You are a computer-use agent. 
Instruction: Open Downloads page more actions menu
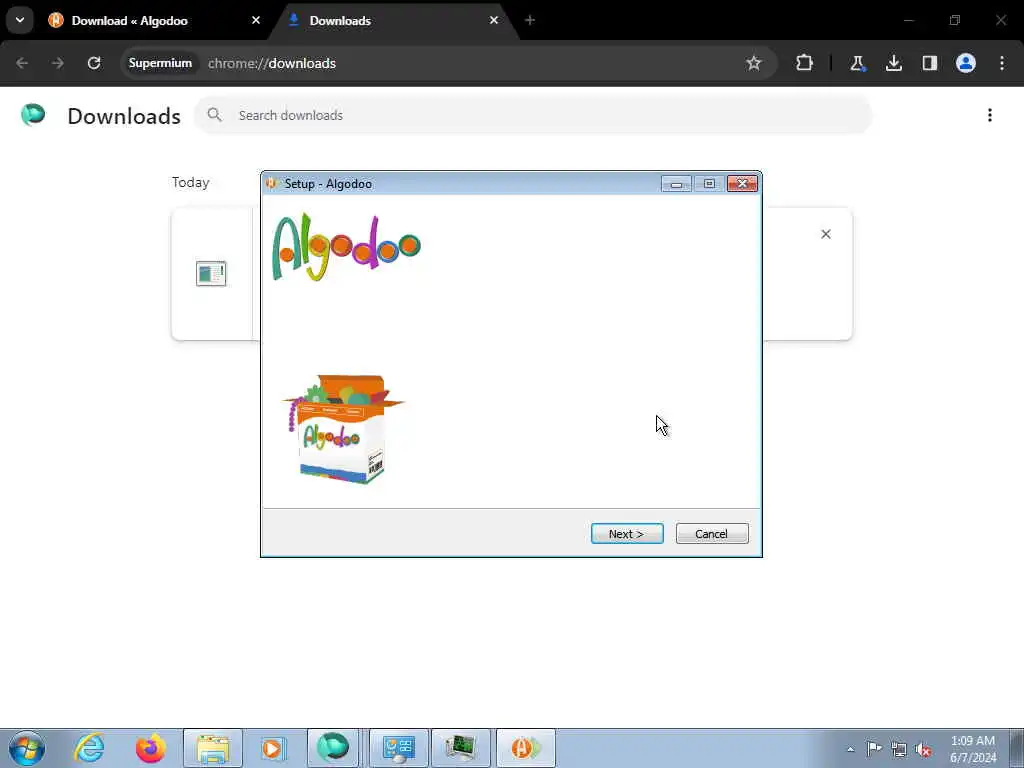[x=990, y=115]
